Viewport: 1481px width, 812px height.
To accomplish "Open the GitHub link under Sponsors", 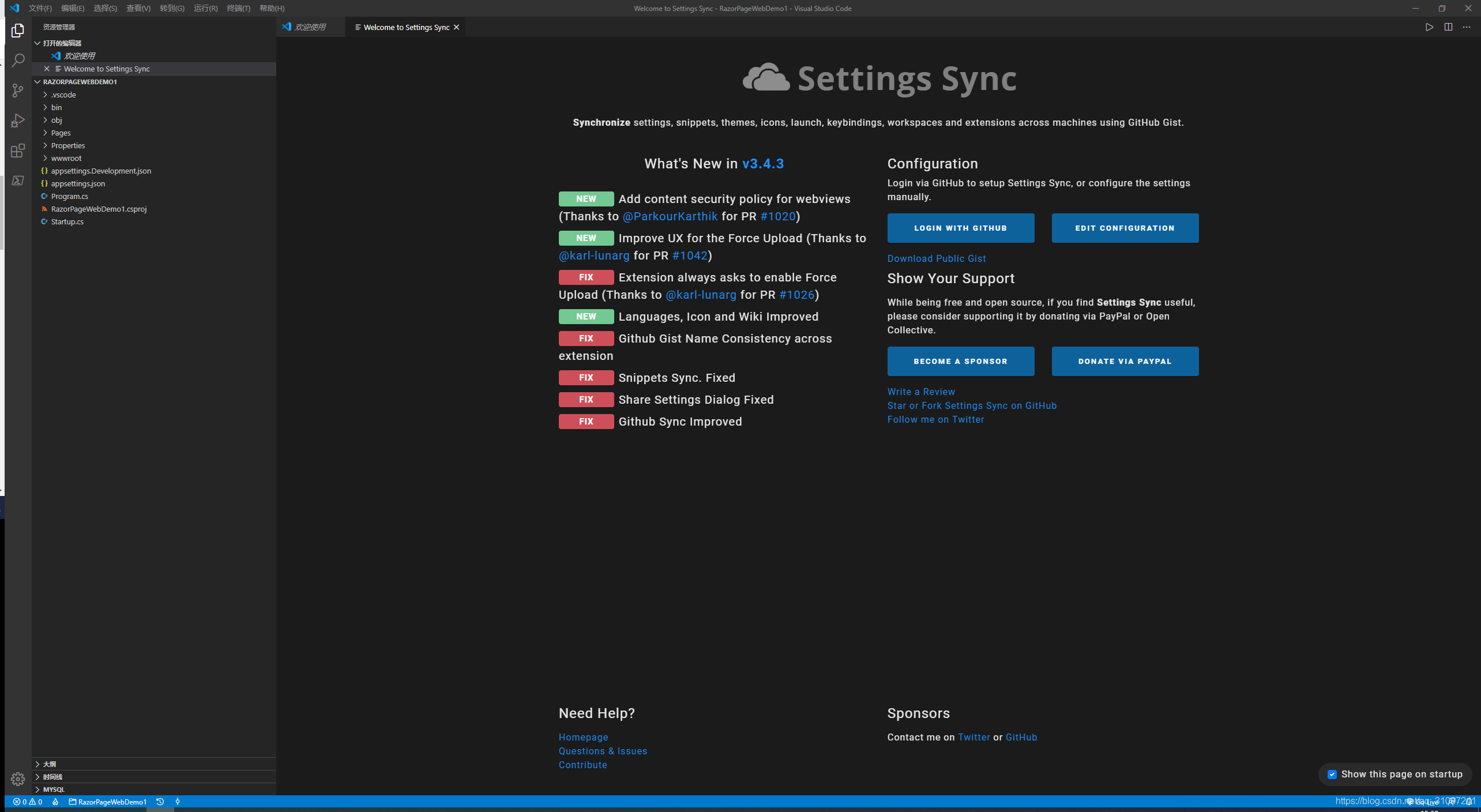I will 1021,737.
